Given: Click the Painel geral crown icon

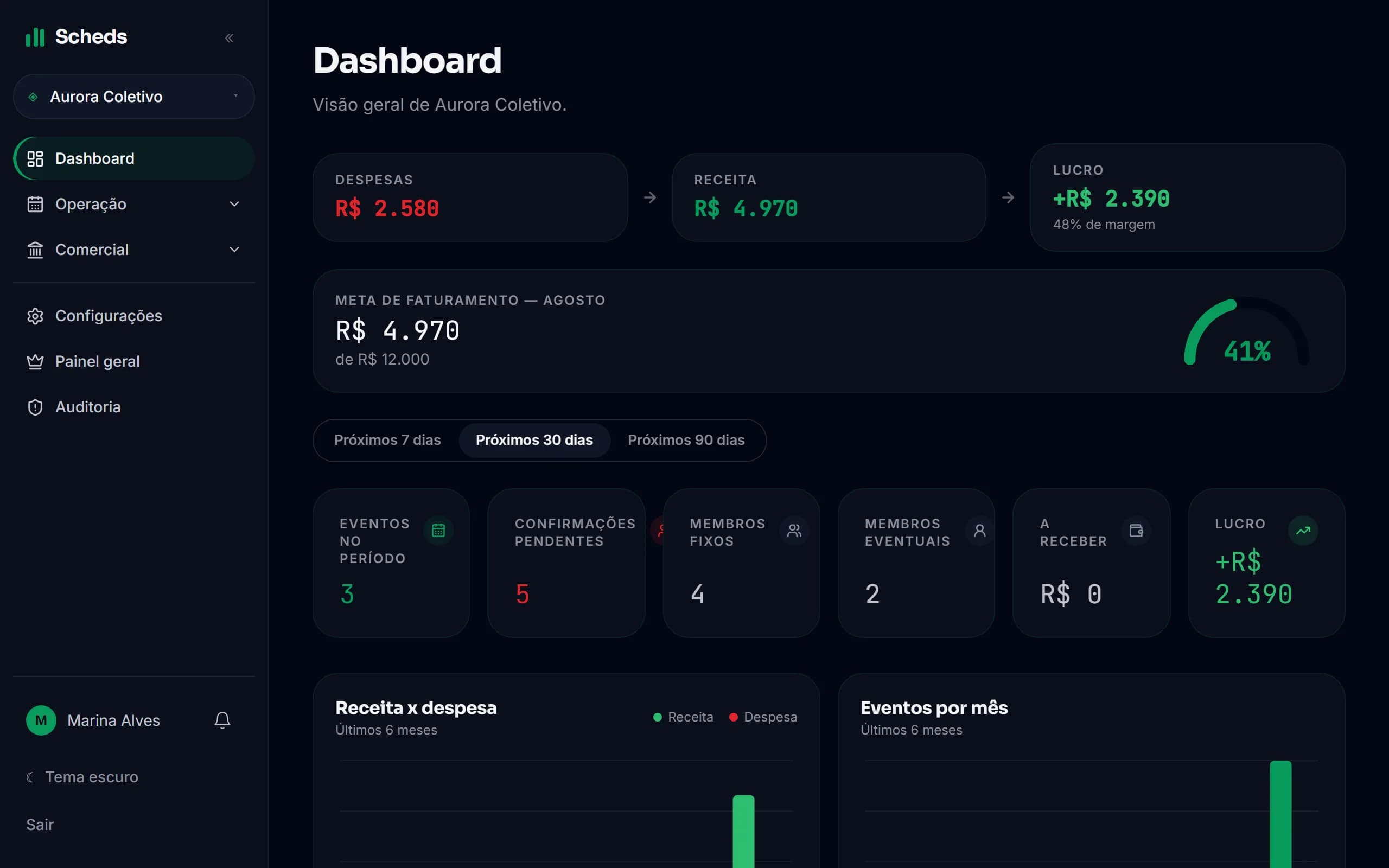Looking at the screenshot, I should pyautogui.click(x=35, y=362).
